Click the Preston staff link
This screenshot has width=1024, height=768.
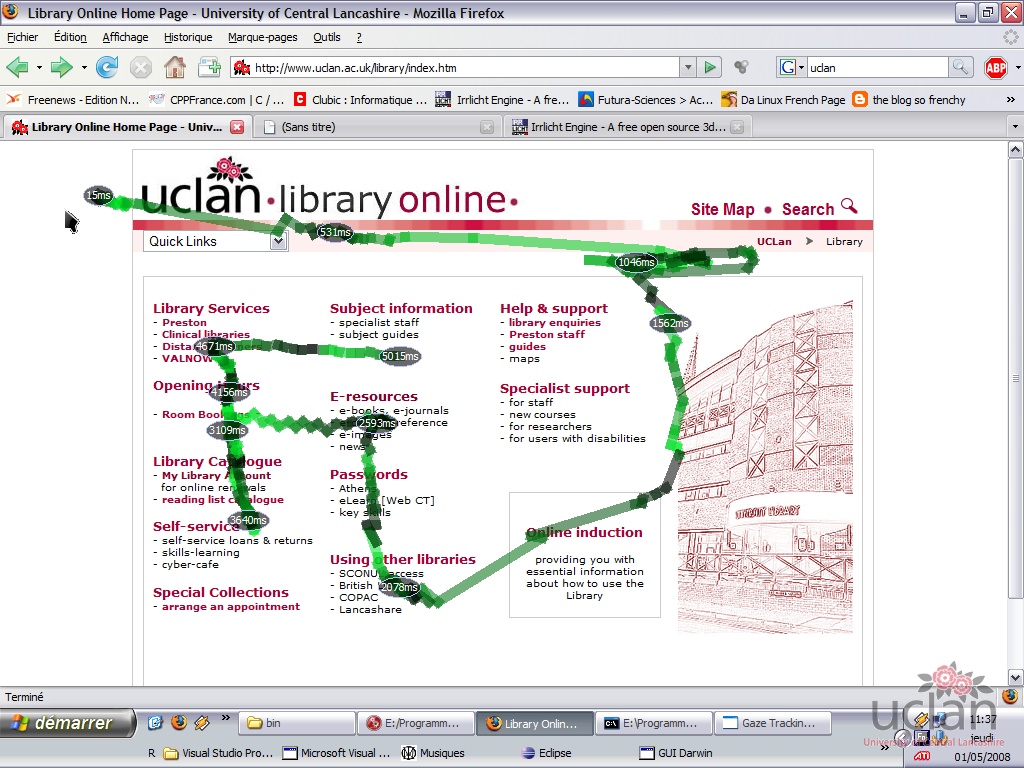[x=547, y=334]
